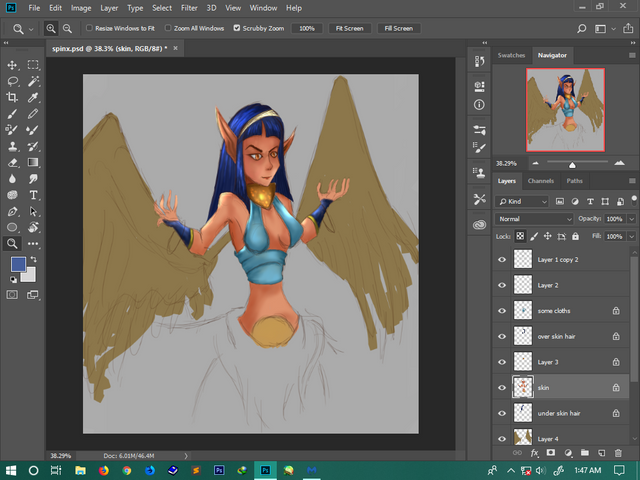Switch to the Channels tab
640x480 pixels.
[540, 181]
